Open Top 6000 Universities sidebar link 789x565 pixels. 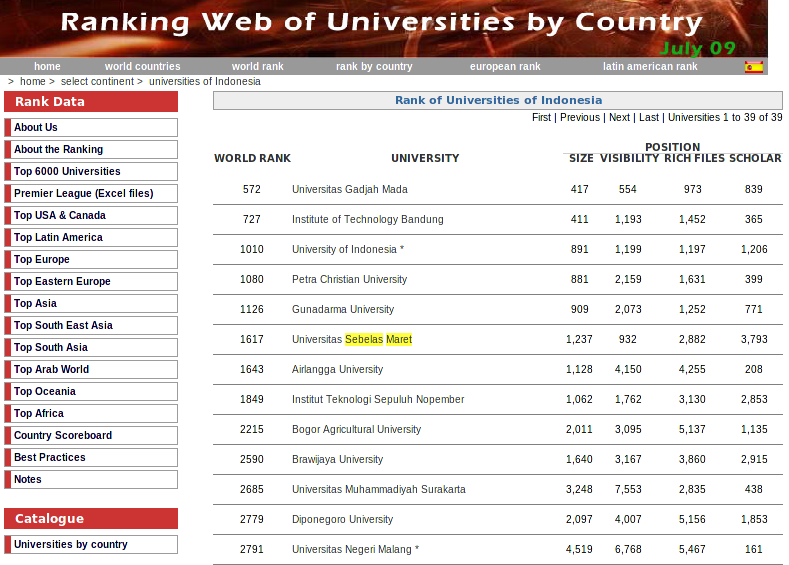tap(91, 172)
